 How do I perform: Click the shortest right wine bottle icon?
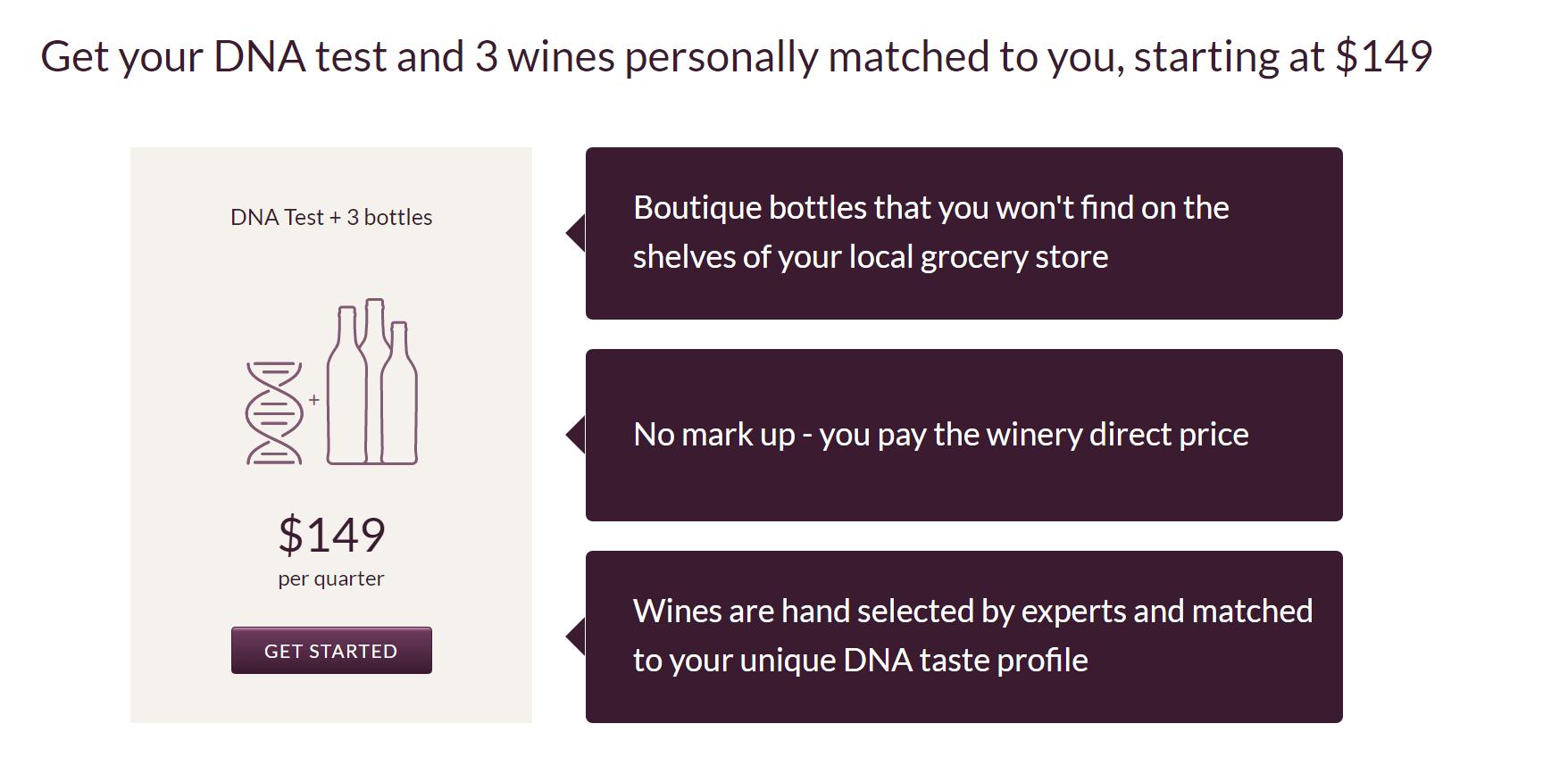click(x=400, y=402)
